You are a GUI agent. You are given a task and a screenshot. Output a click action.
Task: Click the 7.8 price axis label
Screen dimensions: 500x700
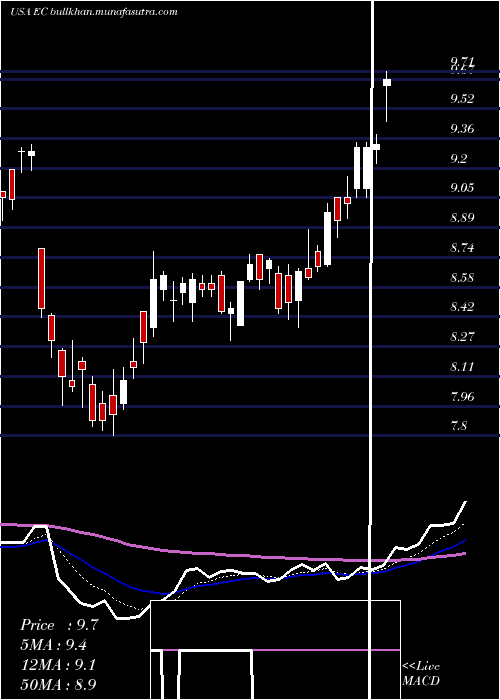459,425
